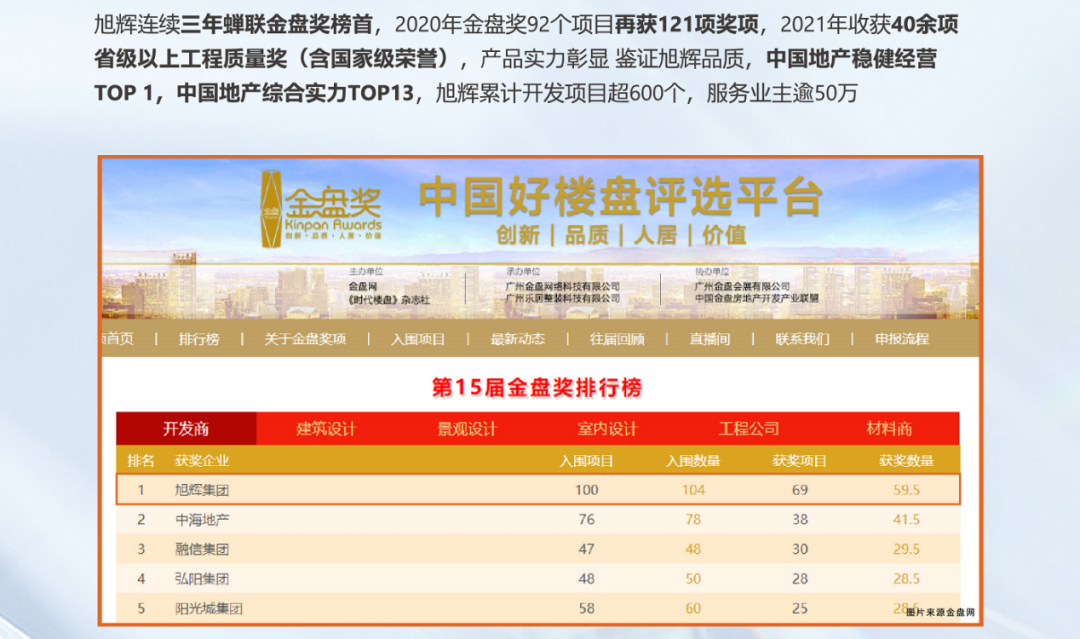Click the 29.5 award count for 融信集团
This screenshot has width=1080, height=639.
(906, 549)
